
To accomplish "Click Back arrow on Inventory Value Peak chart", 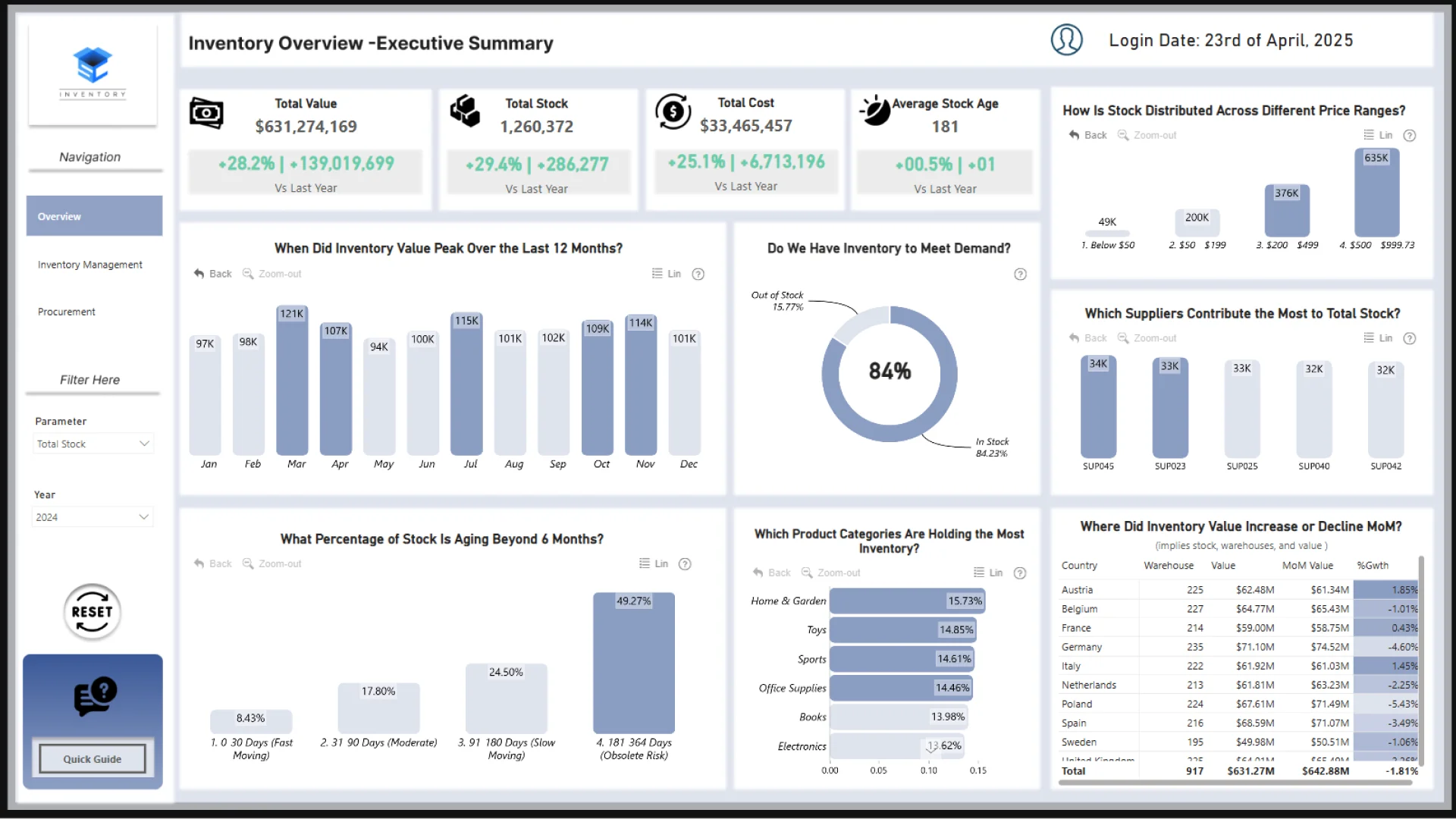I will [x=199, y=274].
